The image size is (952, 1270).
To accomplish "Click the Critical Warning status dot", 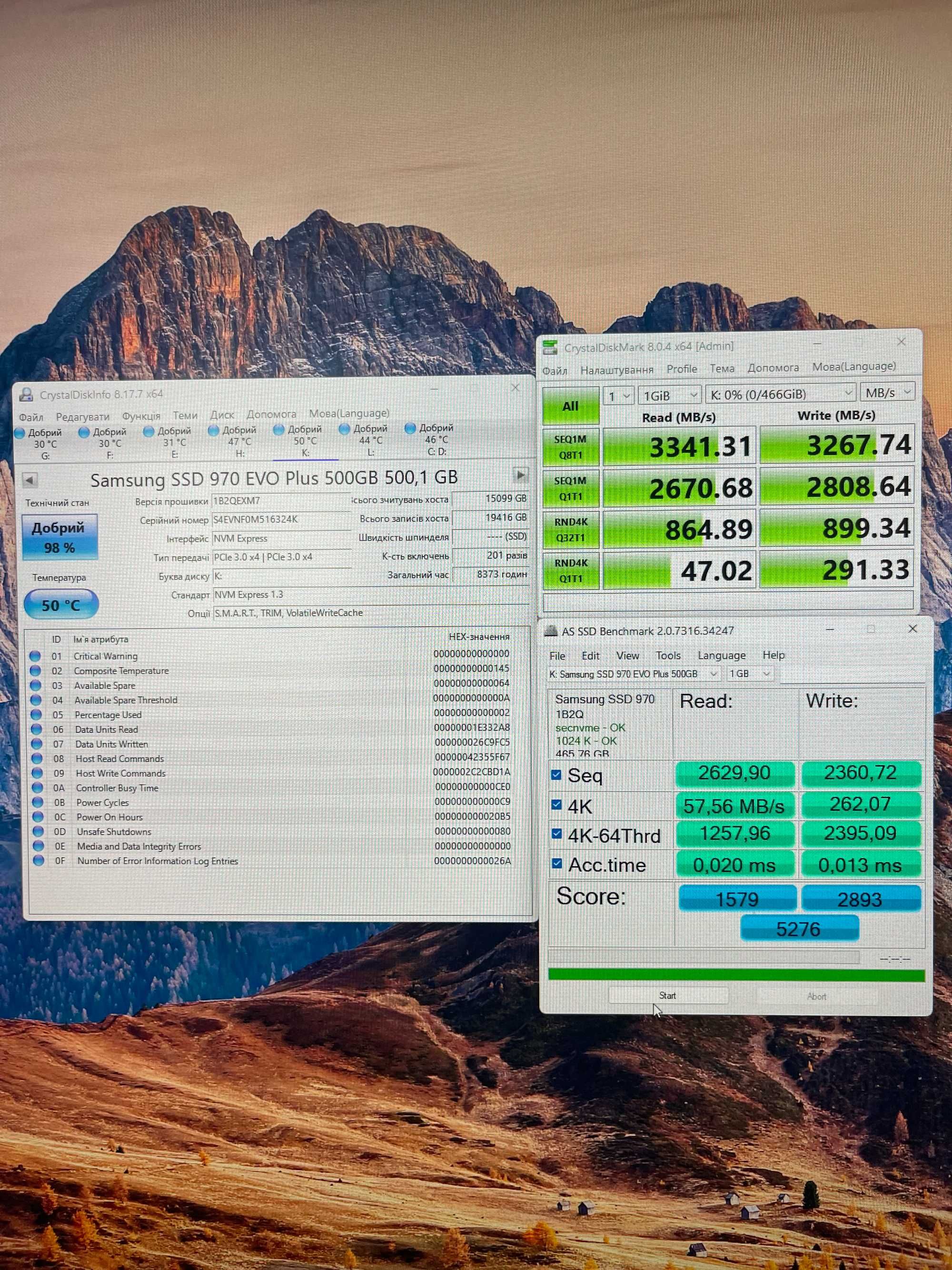I will (x=35, y=656).
